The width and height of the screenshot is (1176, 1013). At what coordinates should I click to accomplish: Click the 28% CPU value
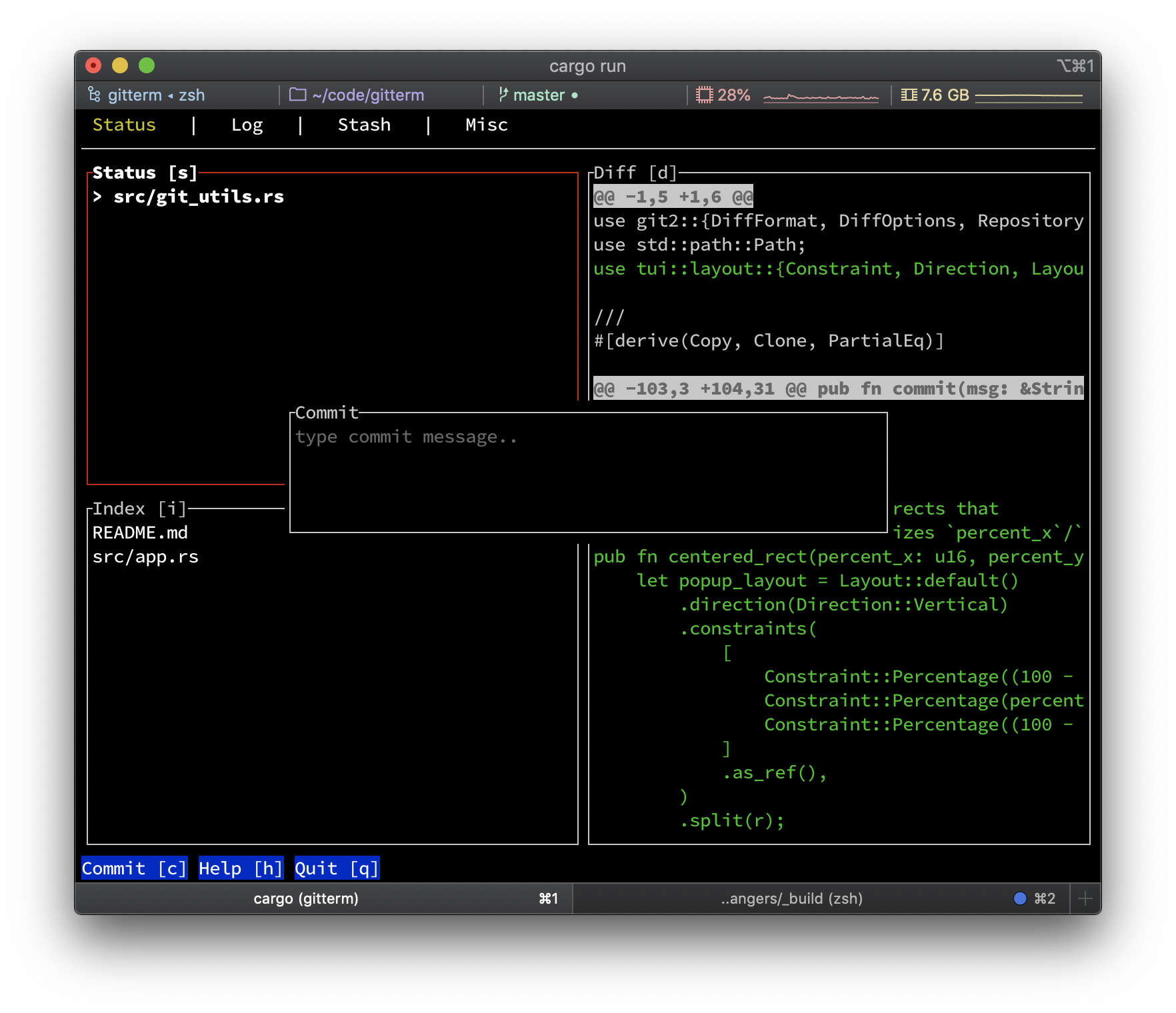[734, 95]
